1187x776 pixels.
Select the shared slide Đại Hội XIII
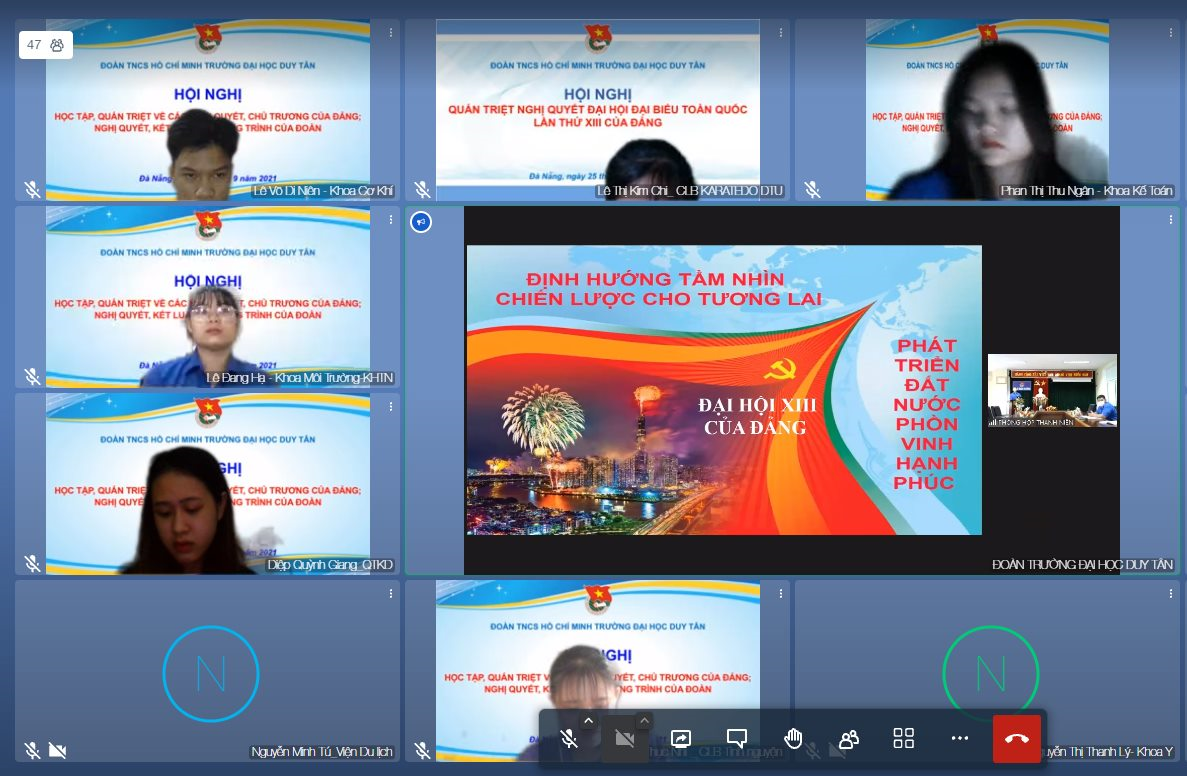[724, 390]
